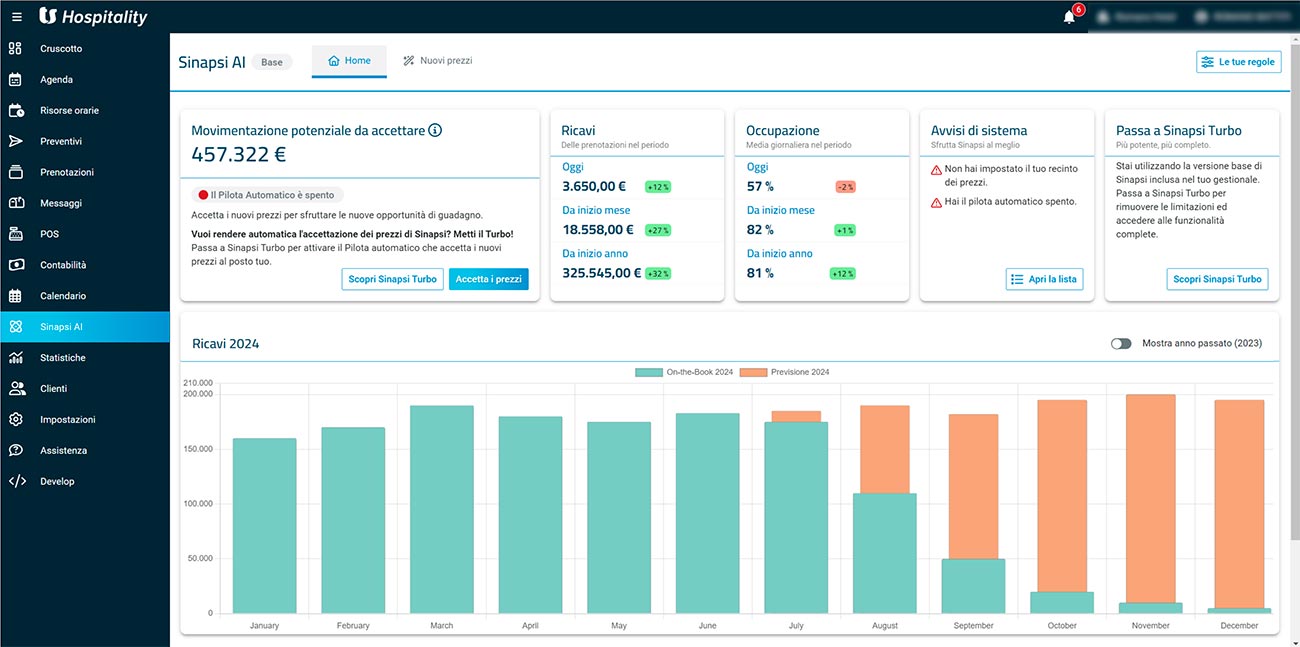Click the Statistiche chart icon
Screen dimensions: 1300x647
(15, 358)
